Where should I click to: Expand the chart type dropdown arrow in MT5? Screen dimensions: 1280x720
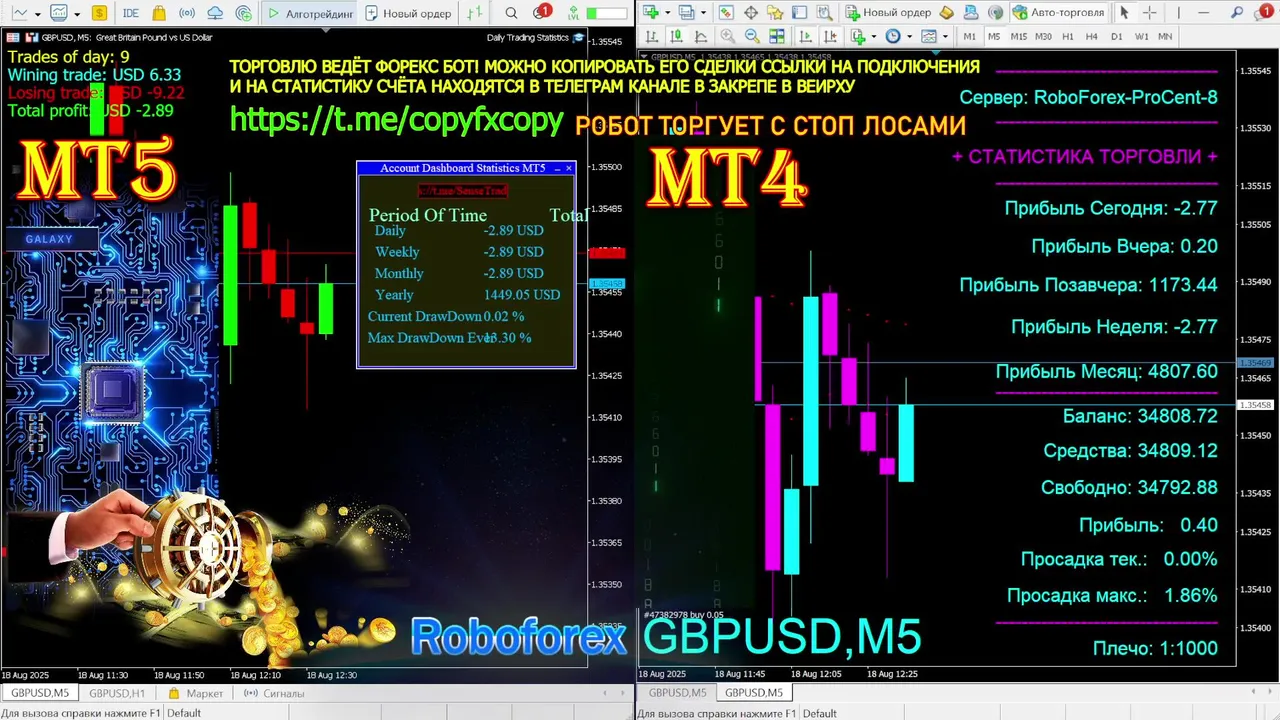38,14
